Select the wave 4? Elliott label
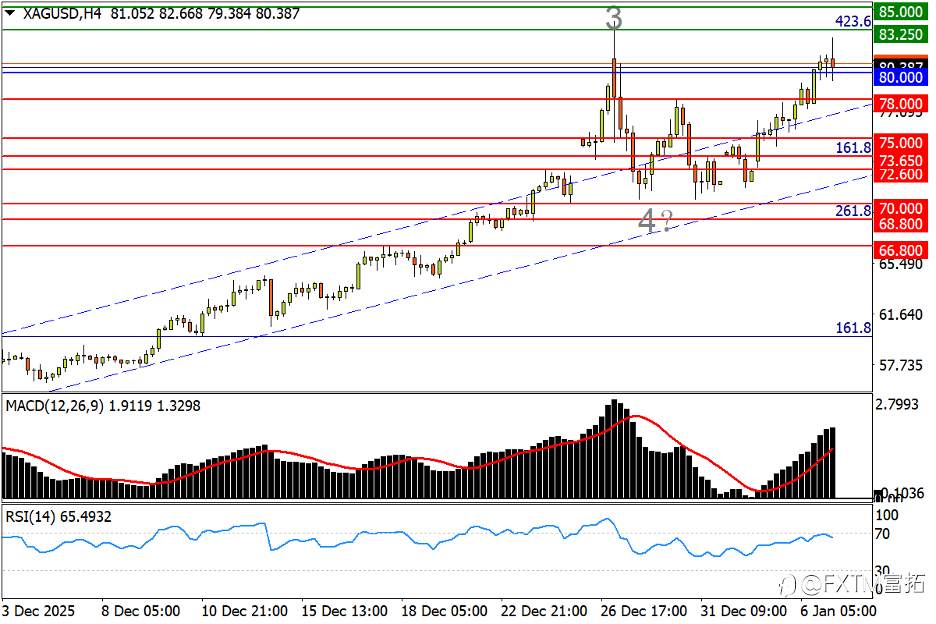936x624 pixels. pyautogui.click(x=655, y=221)
